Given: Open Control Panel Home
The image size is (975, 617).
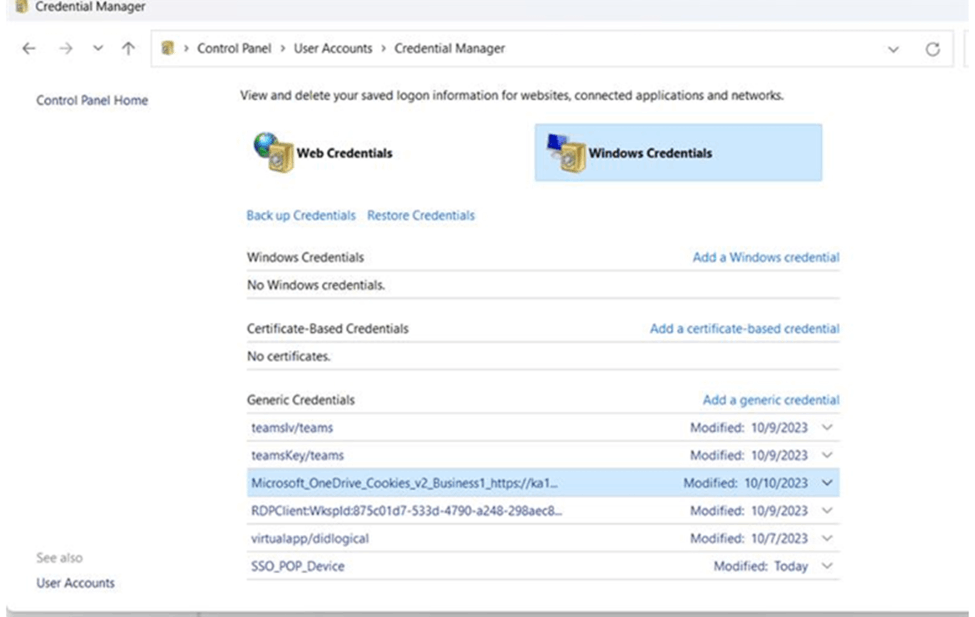Looking at the screenshot, I should [x=92, y=100].
